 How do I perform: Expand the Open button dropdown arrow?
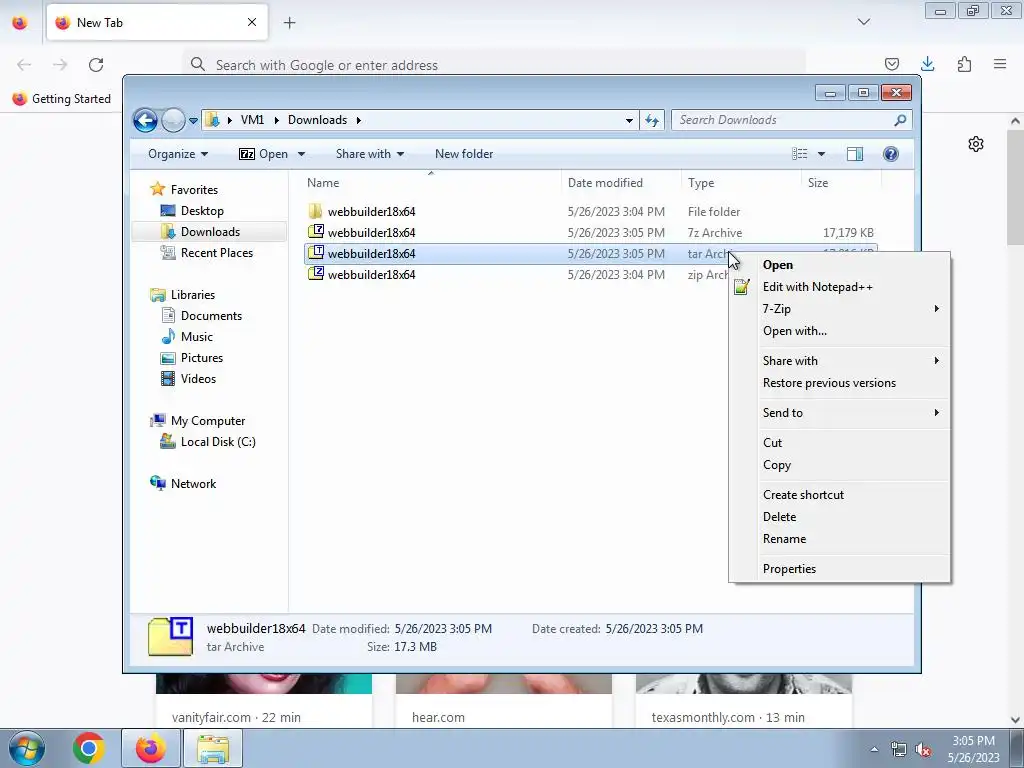point(301,154)
